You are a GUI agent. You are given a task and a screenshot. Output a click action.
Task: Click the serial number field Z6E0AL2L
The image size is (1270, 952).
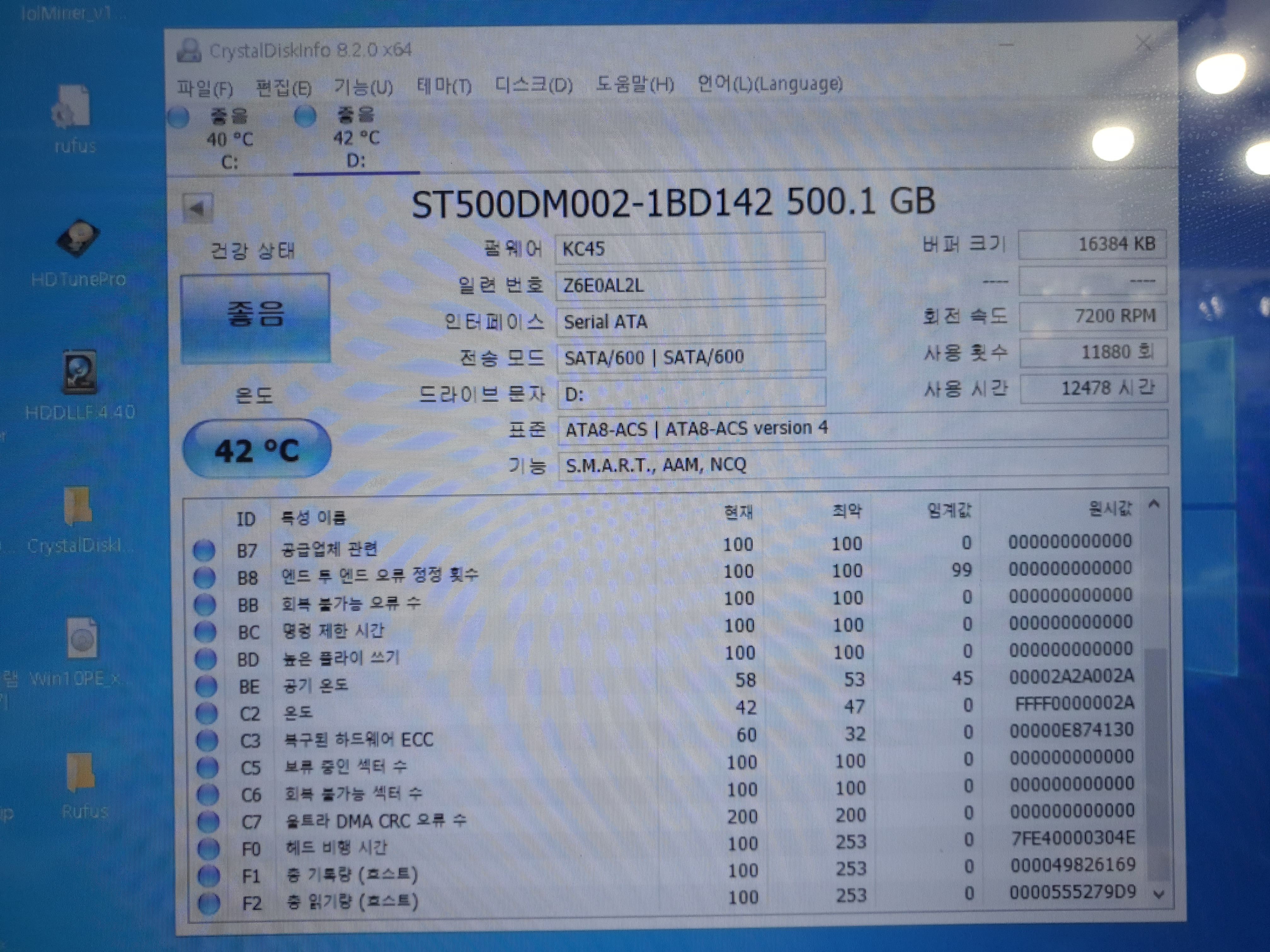[691, 285]
